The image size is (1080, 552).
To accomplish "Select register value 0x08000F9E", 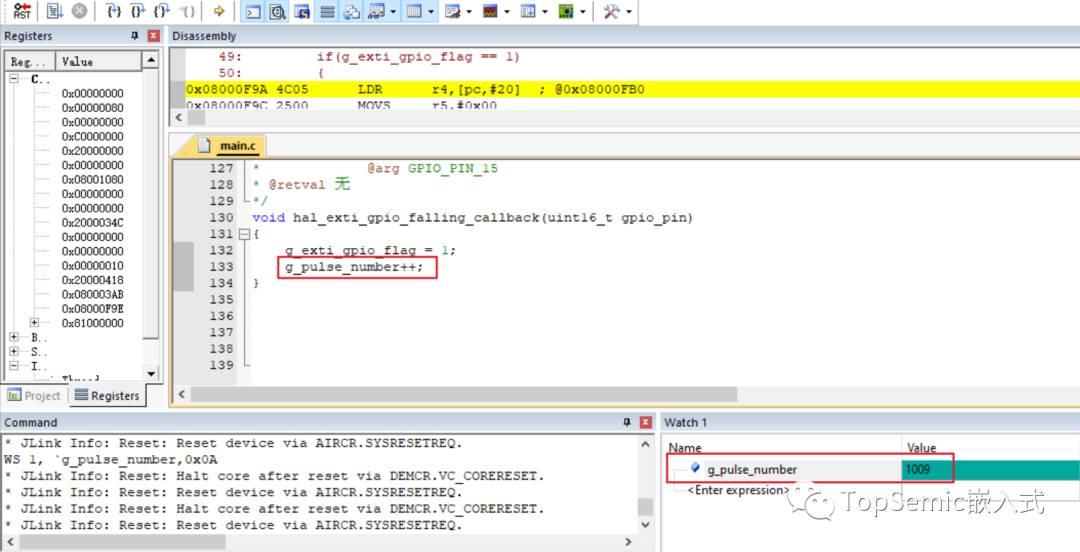I will [92, 309].
